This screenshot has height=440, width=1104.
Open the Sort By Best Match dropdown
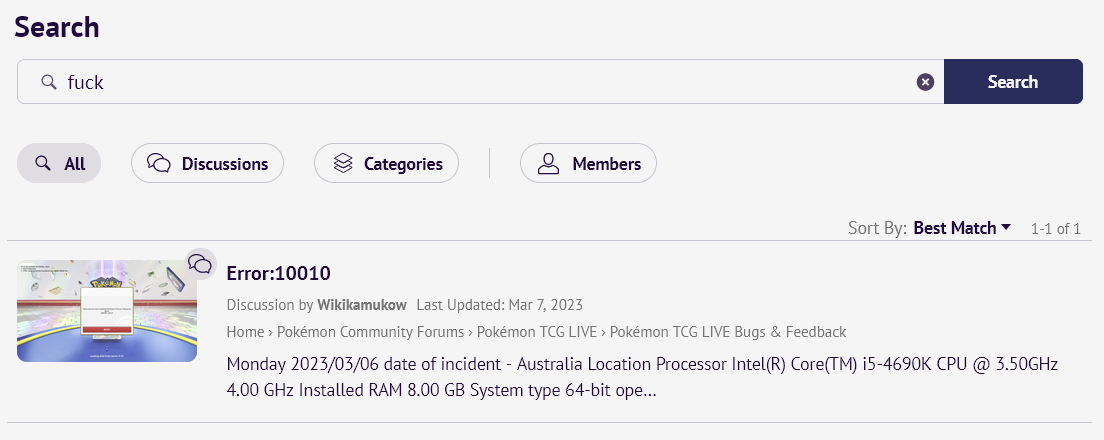954,228
